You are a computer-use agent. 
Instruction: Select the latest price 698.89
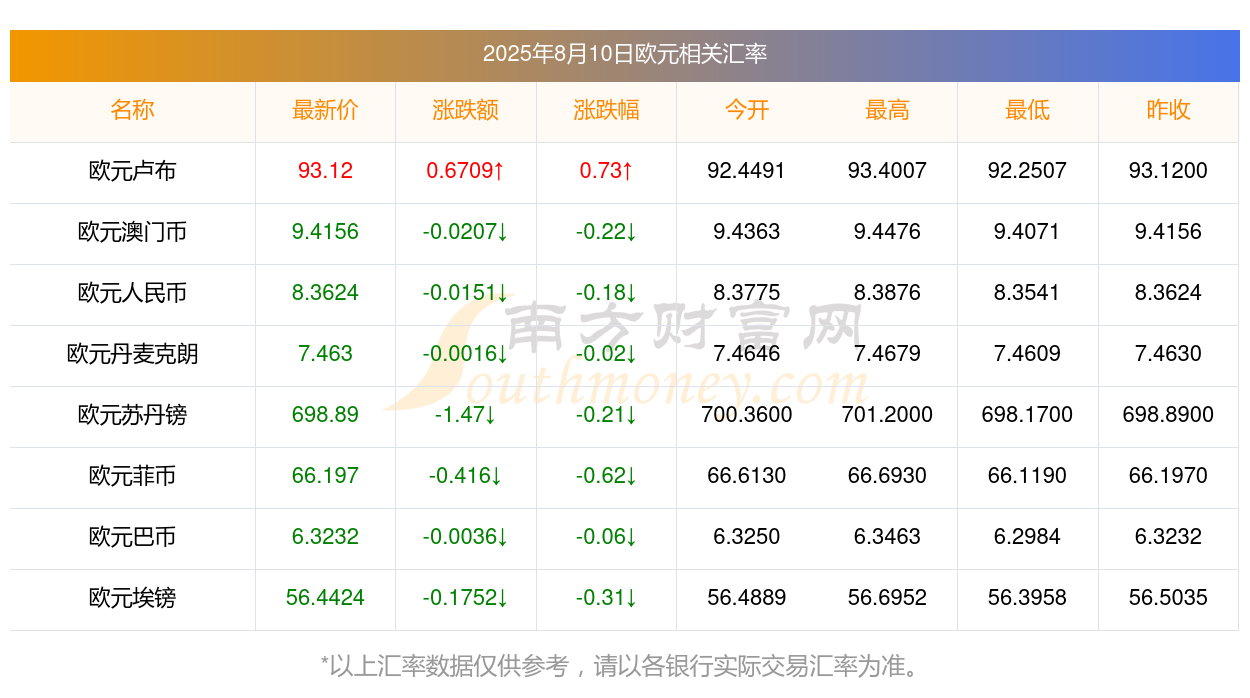pyautogui.click(x=325, y=415)
